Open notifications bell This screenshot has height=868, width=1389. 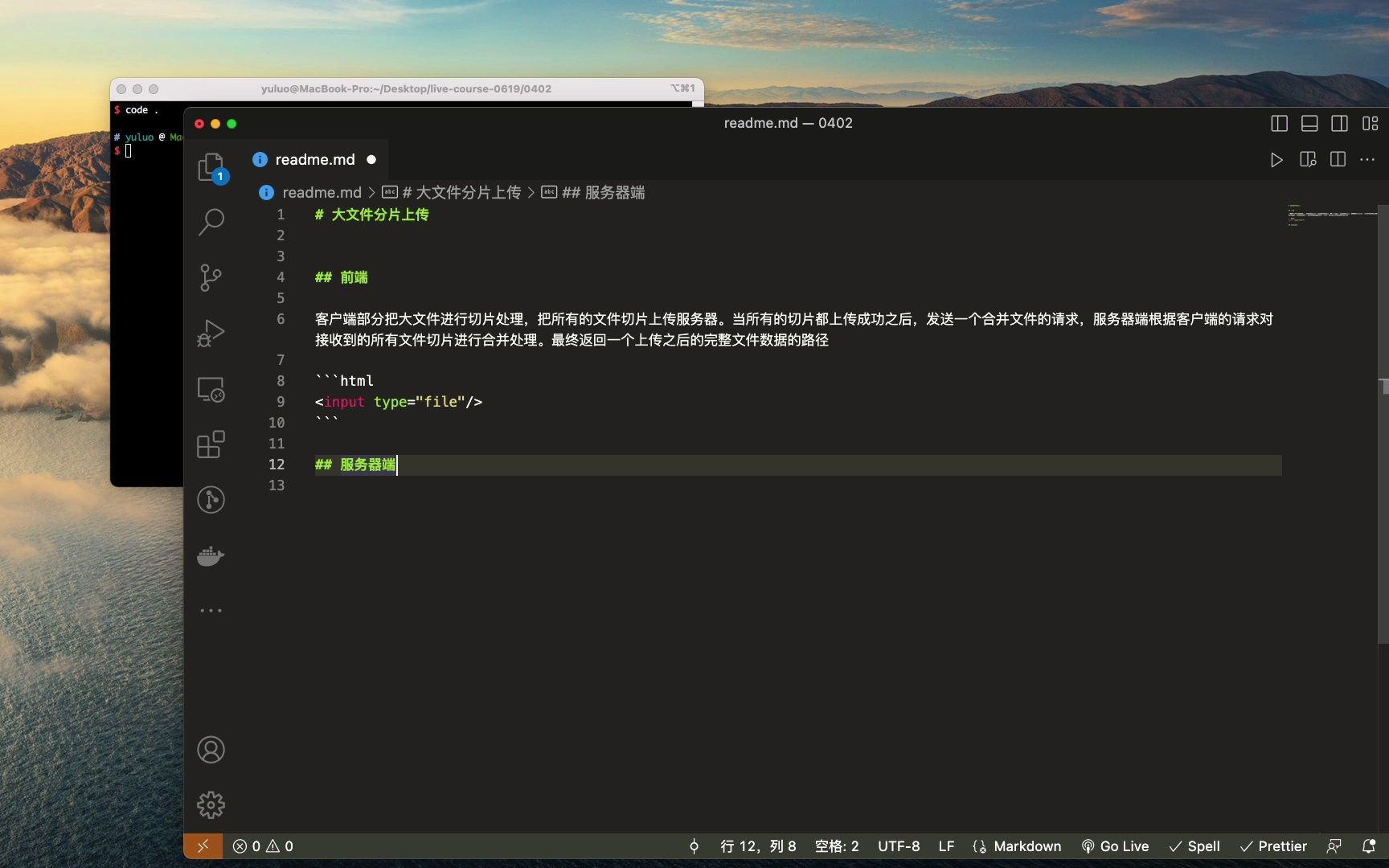(1369, 846)
